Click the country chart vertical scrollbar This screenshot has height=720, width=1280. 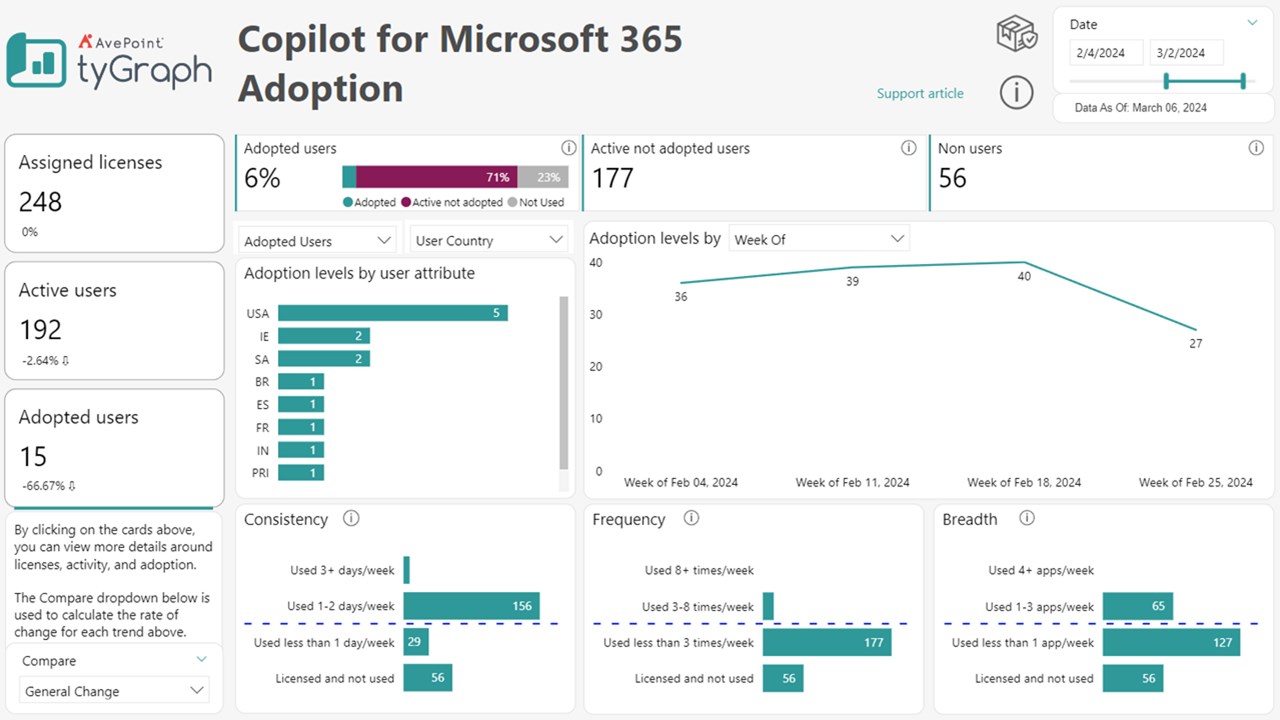point(563,383)
